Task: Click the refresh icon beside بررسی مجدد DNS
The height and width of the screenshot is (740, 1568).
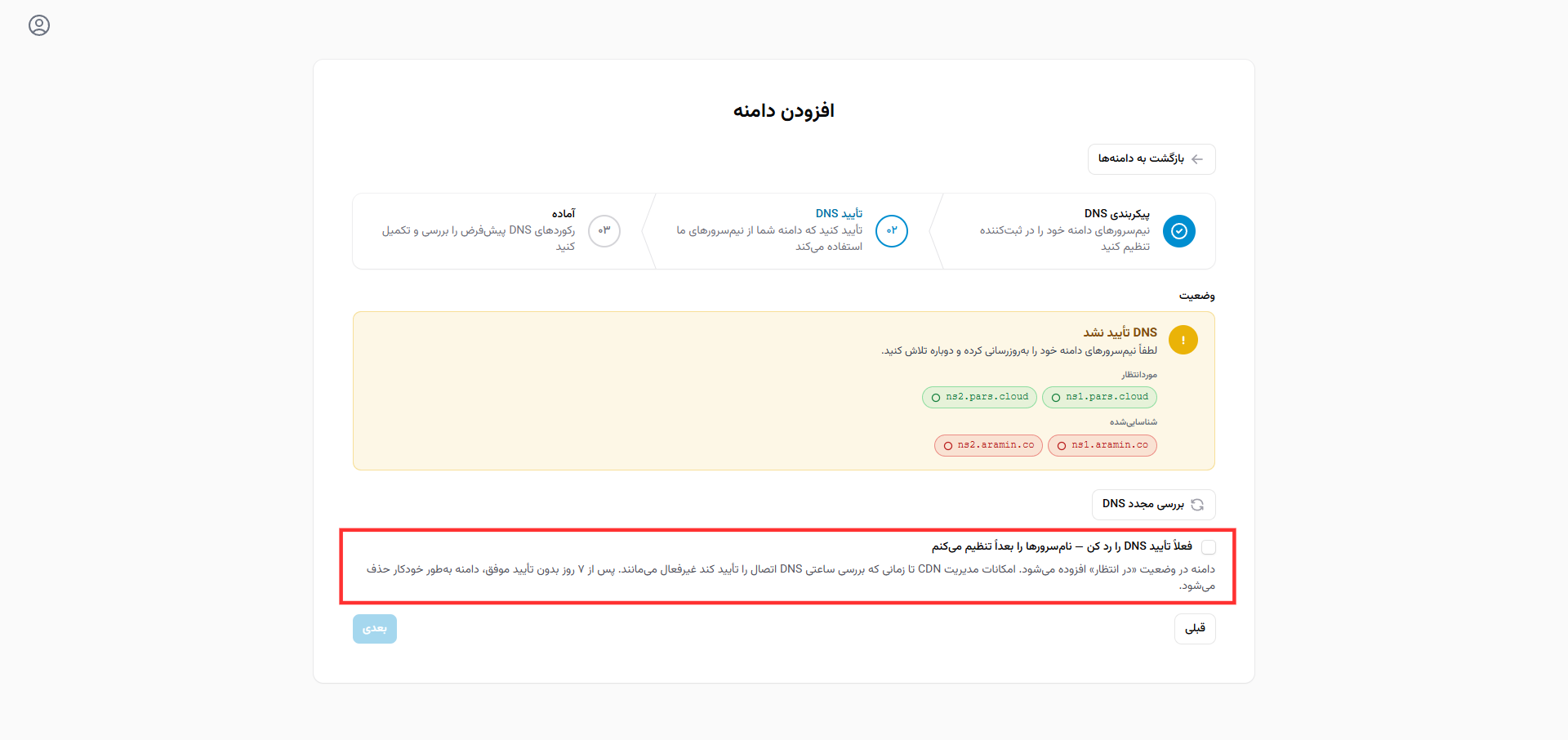Action: [1197, 505]
